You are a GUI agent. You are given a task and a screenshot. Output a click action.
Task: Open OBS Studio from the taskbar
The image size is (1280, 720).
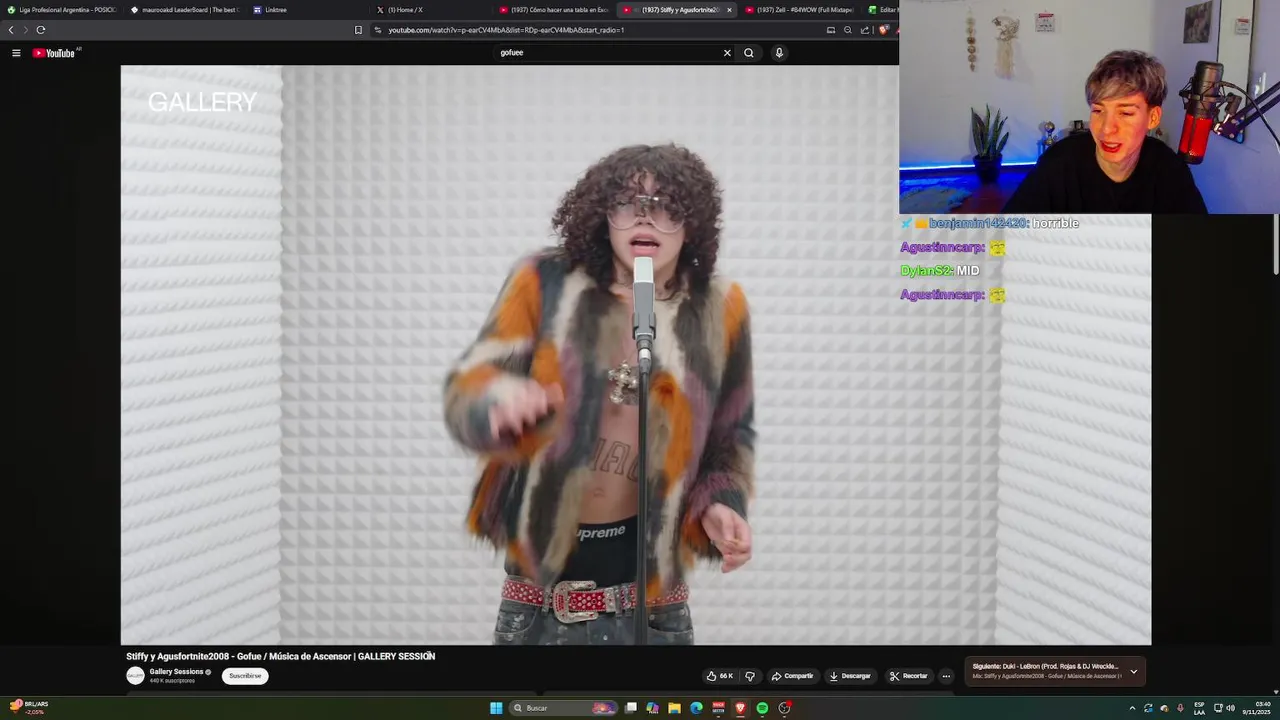pos(785,708)
